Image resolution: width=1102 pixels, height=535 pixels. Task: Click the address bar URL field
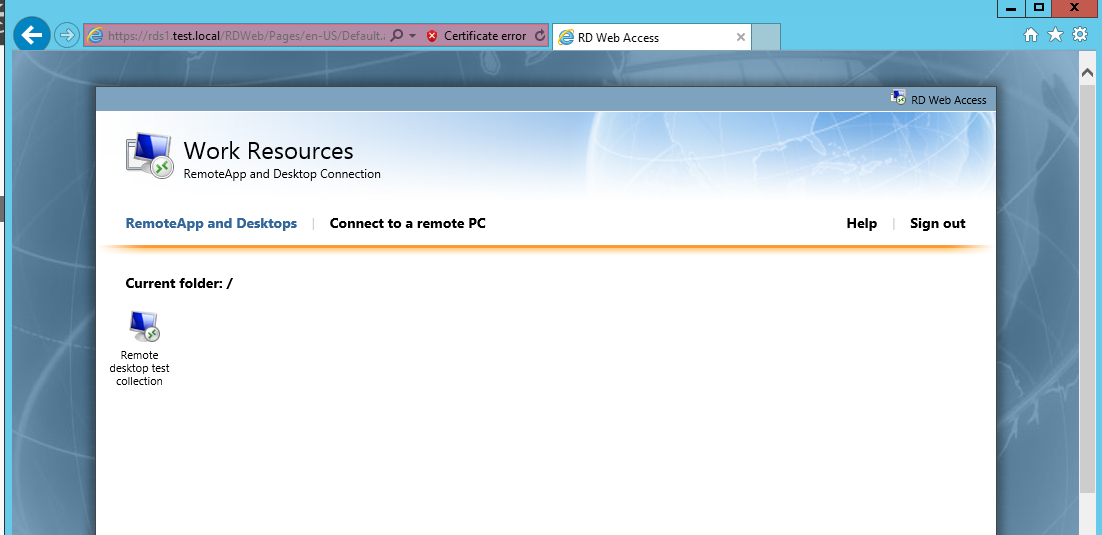(246, 35)
